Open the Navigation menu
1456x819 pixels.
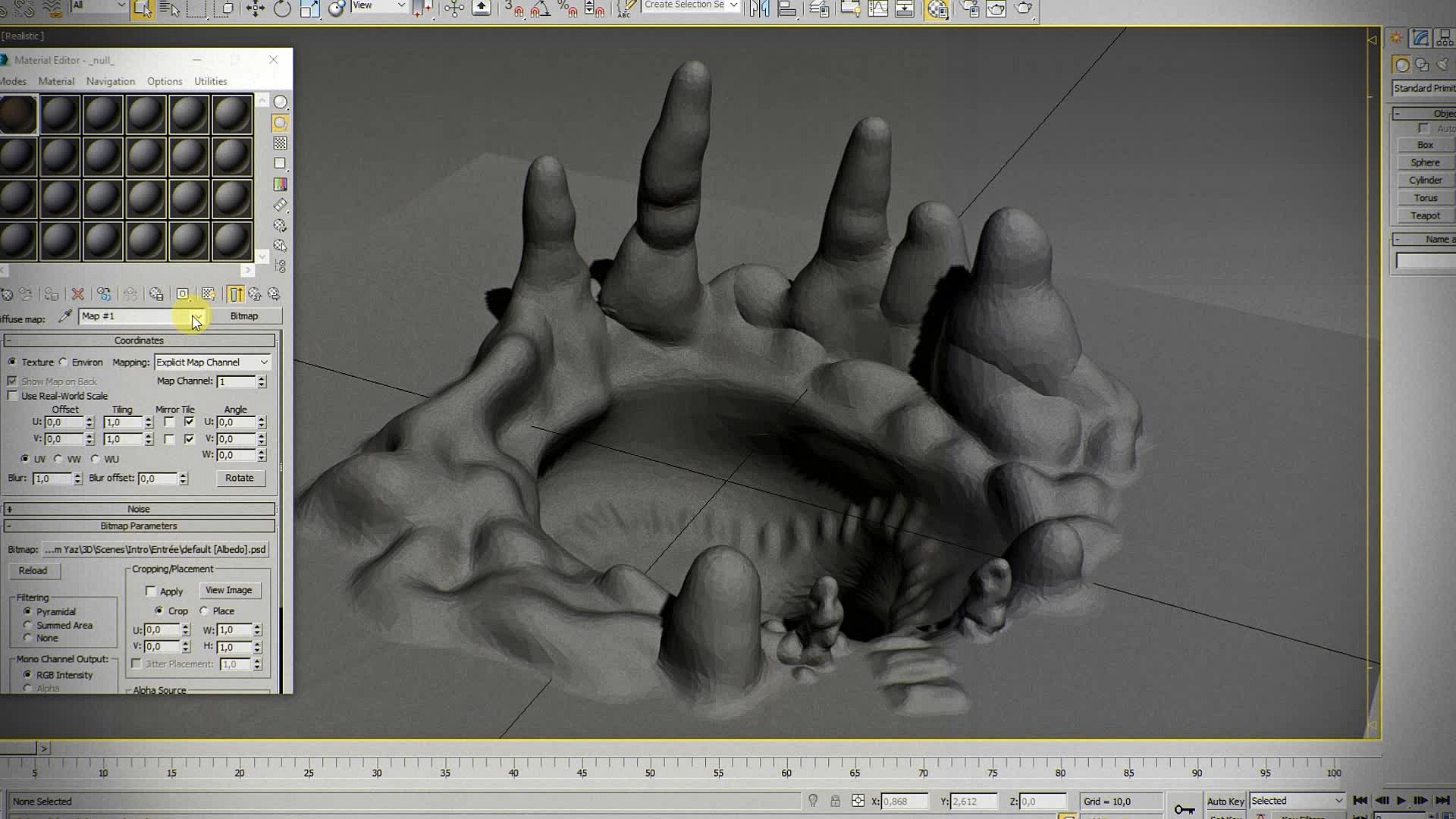(111, 81)
